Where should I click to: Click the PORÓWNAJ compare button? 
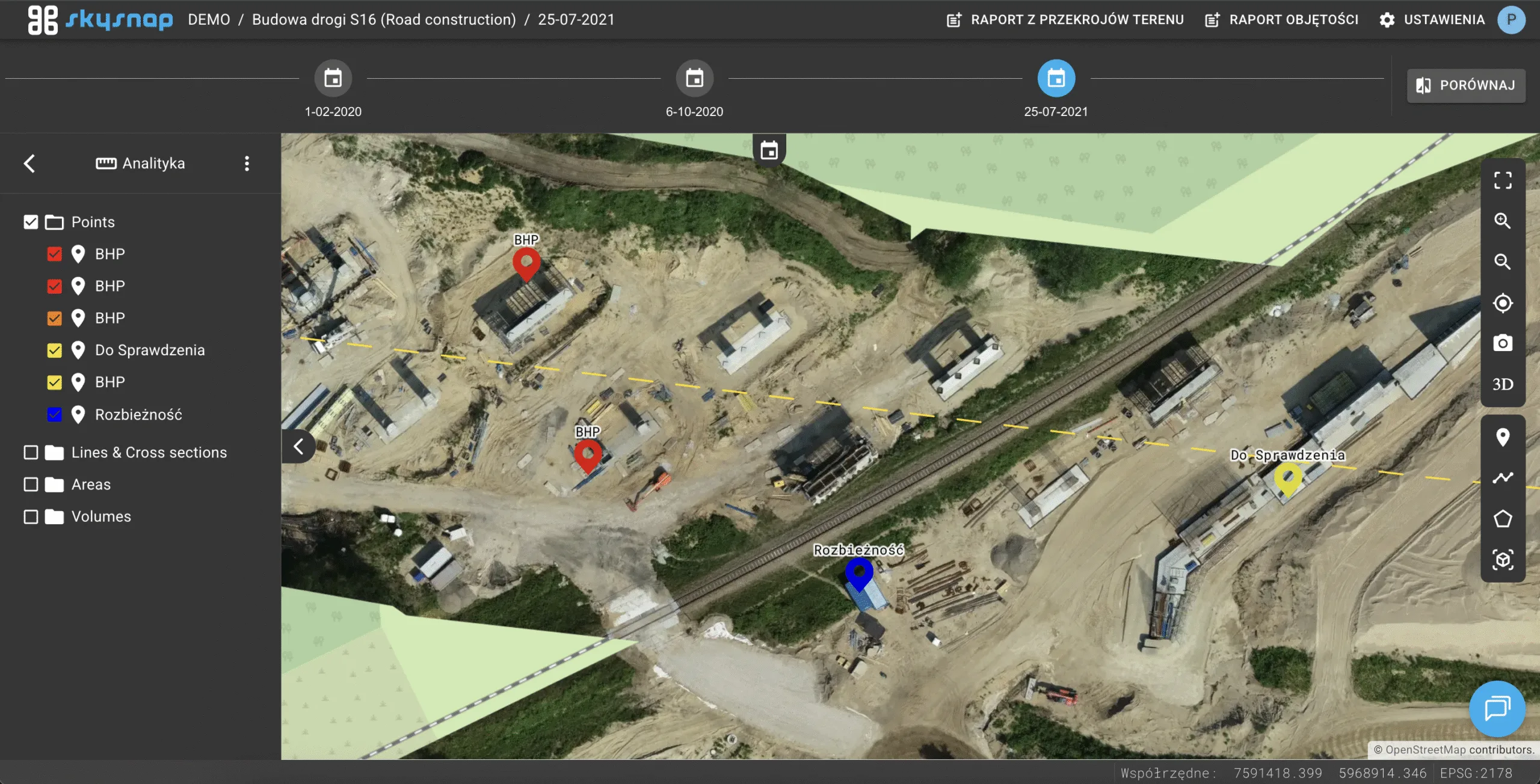click(1465, 85)
